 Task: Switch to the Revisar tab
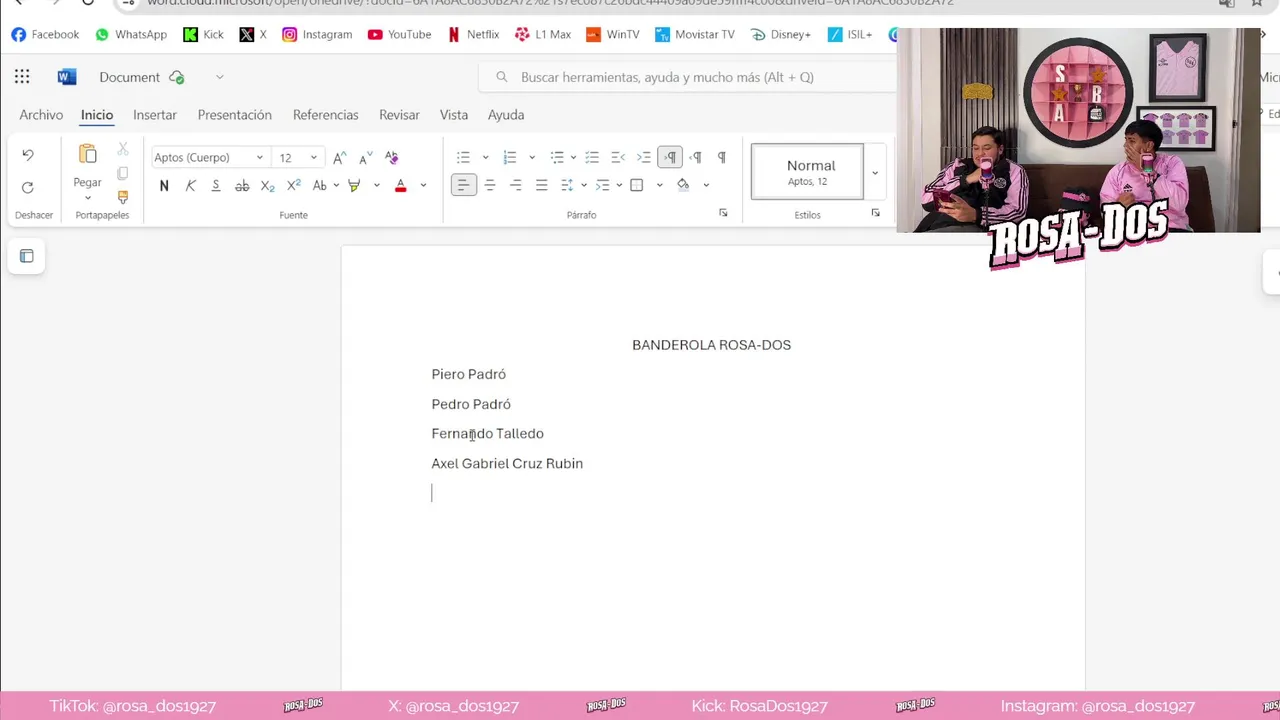pyautogui.click(x=399, y=115)
